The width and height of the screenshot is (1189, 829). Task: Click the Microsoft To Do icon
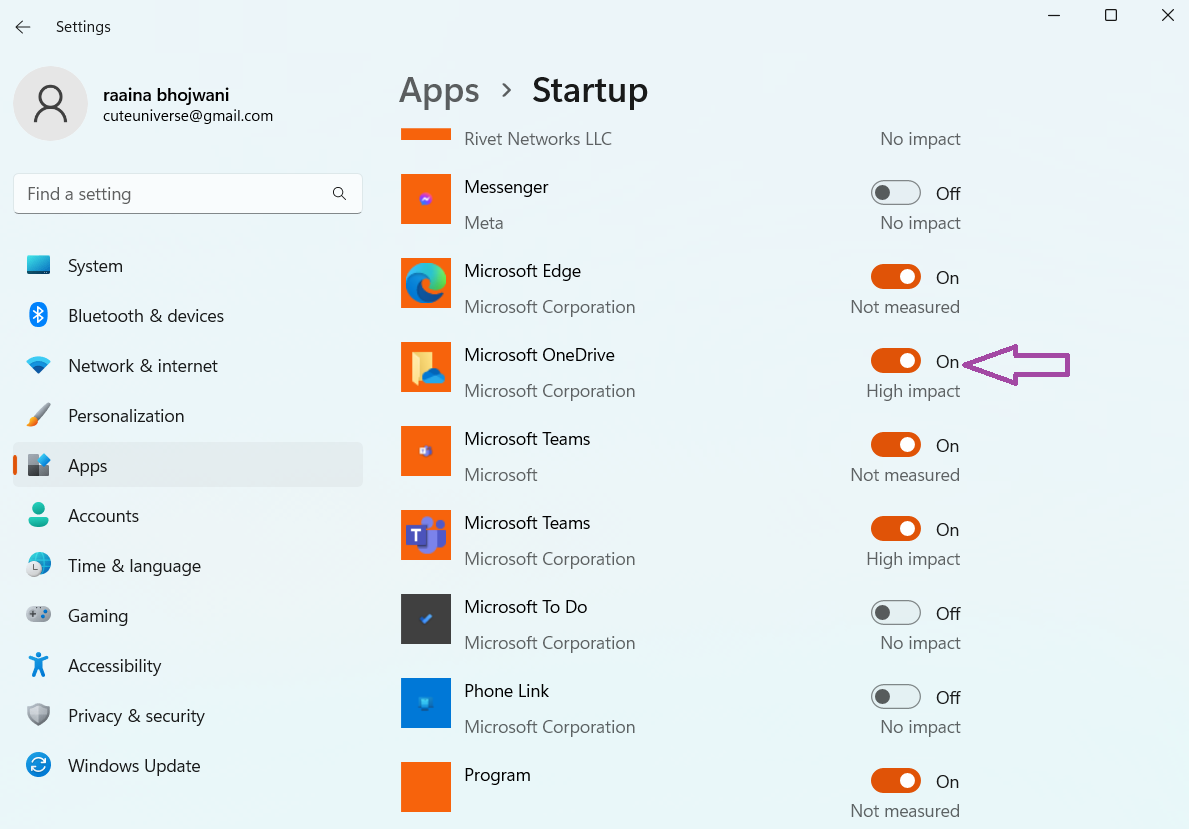coord(426,619)
